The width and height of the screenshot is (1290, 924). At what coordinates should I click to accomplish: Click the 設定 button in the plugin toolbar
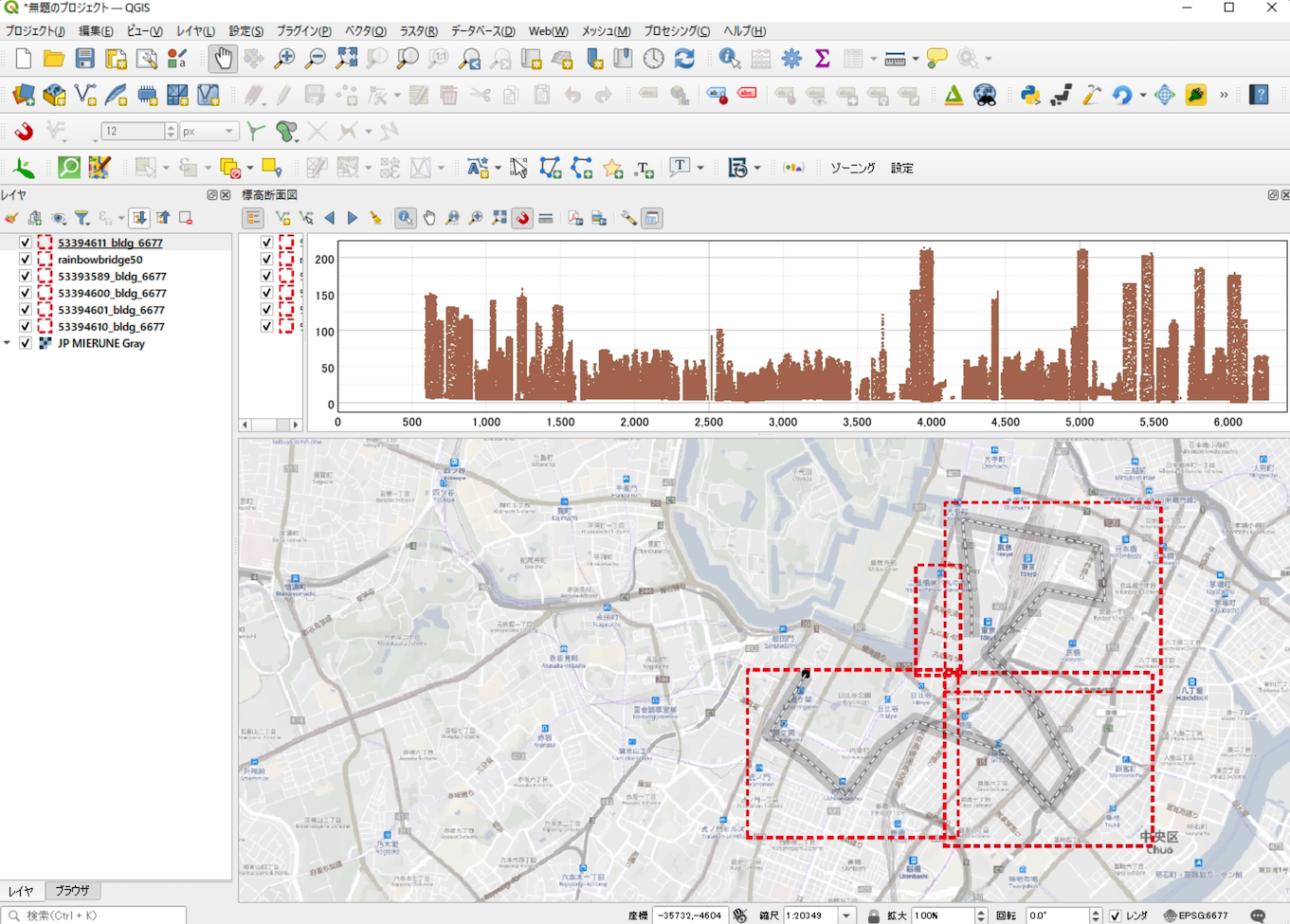point(901,168)
